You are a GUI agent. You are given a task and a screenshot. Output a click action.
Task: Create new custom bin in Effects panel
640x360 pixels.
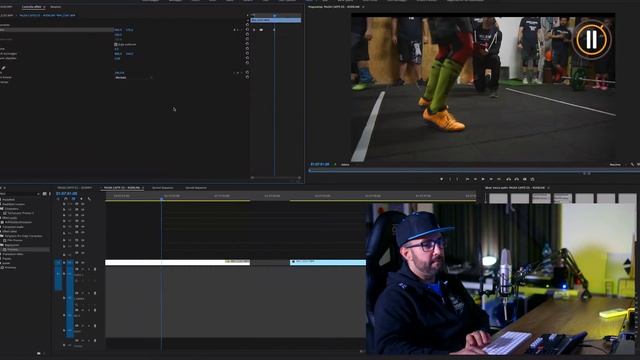point(39,353)
